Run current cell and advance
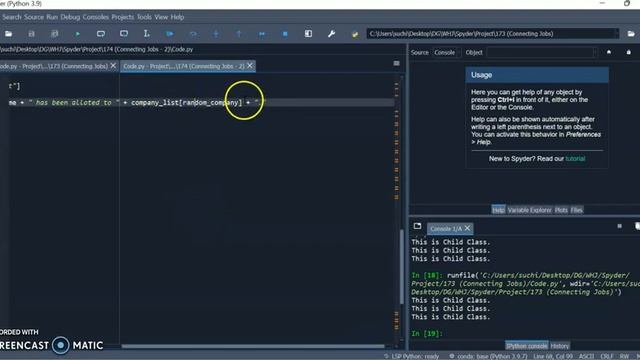This screenshot has height=360, width=640. click(124, 34)
